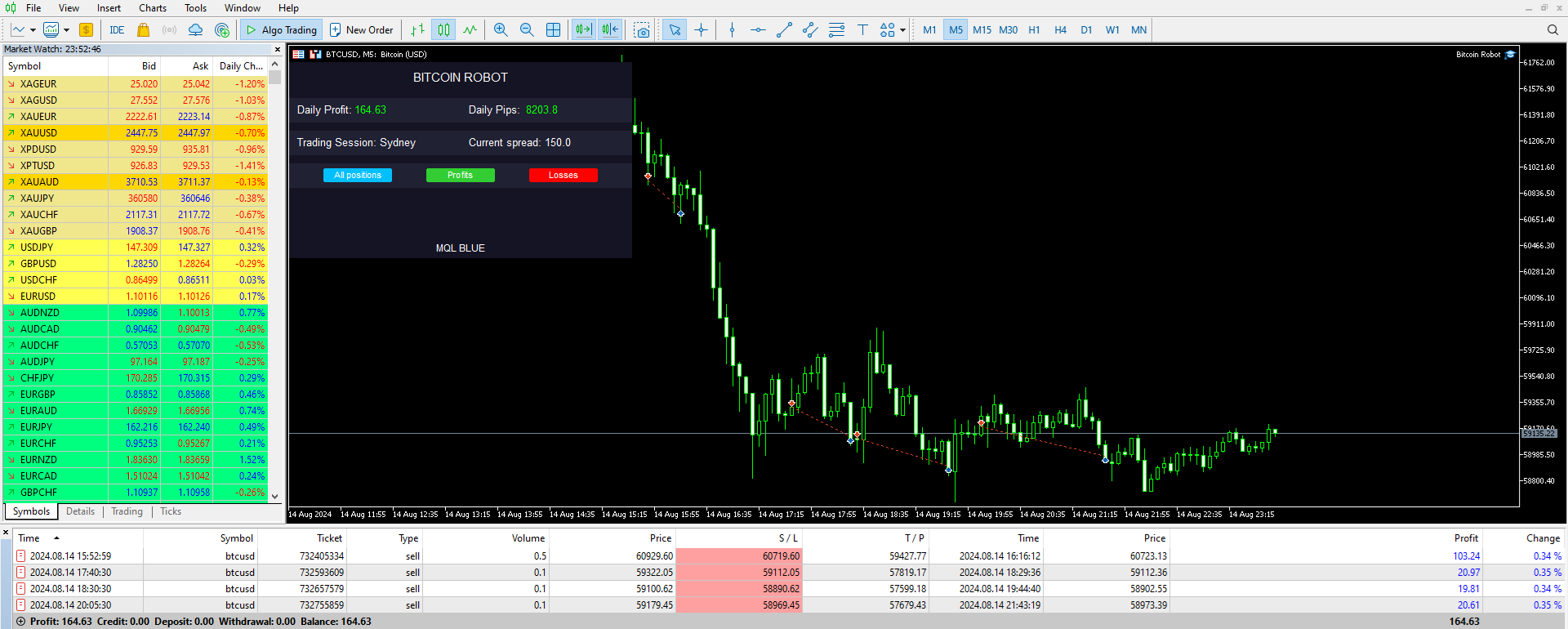Image resolution: width=1568 pixels, height=629 pixels.
Task: Click the blue All positions button
Action: (x=358, y=175)
